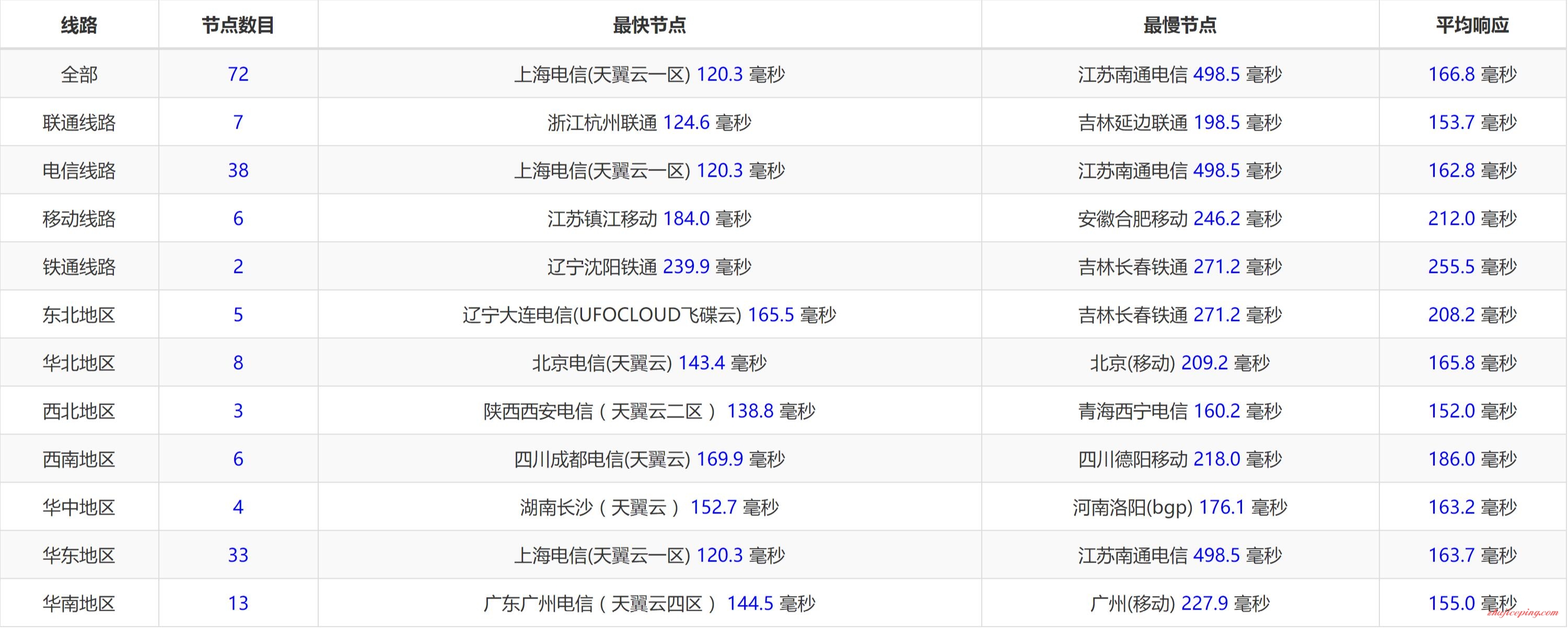Click 辽宁沈阳铁通 239.9 毫秒 cell
The width and height of the screenshot is (1568, 630).
tap(649, 267)
